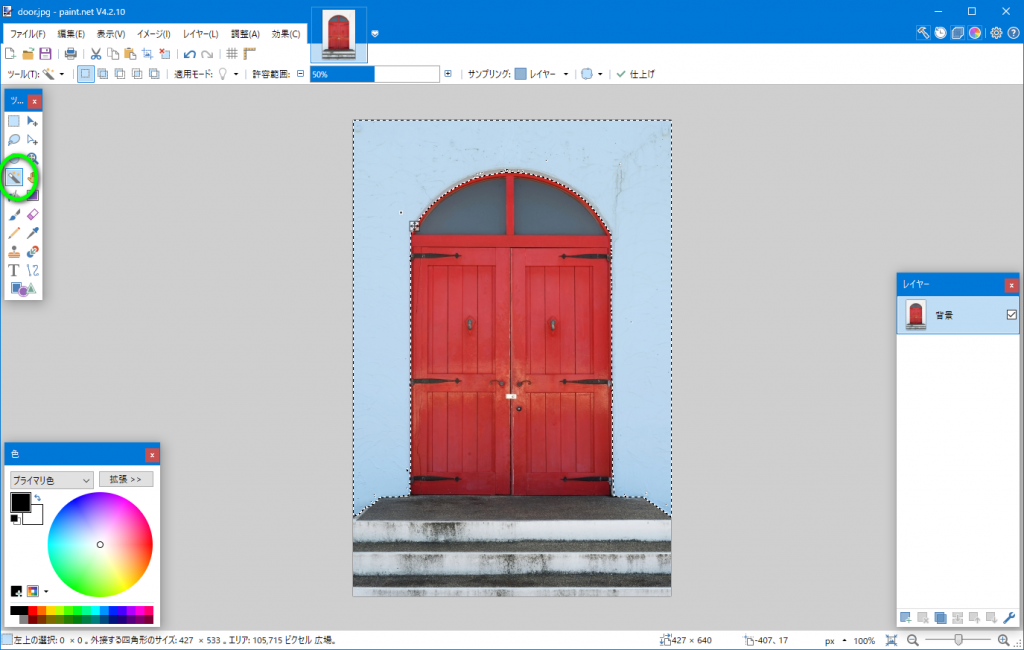Viewport: 1024px width, 650px height.
Task: Click the 許容範囲 tolerance slider bar
Action: click(x=374, y=74)
